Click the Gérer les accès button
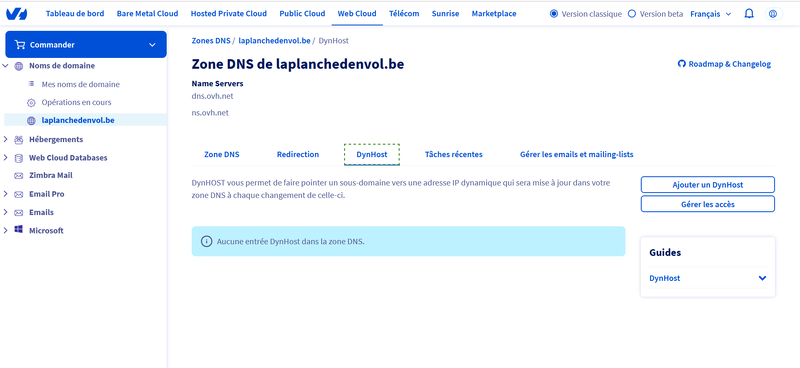800x368 pixels. 708,204
